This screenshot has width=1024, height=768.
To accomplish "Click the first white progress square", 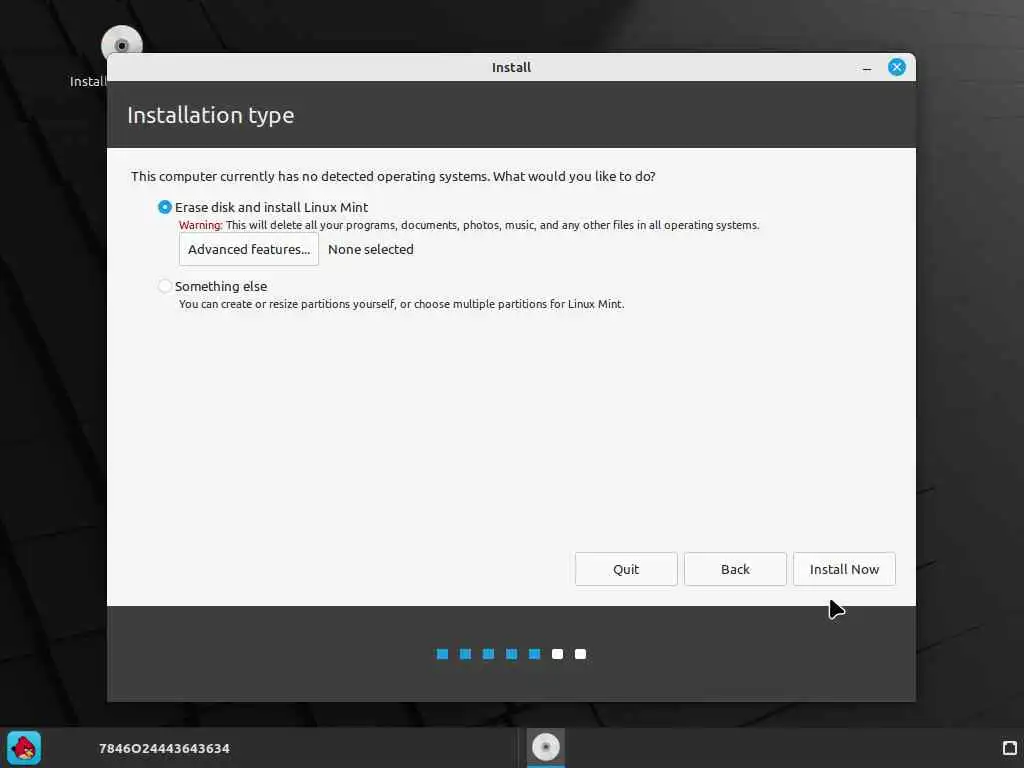I will 557,654.
